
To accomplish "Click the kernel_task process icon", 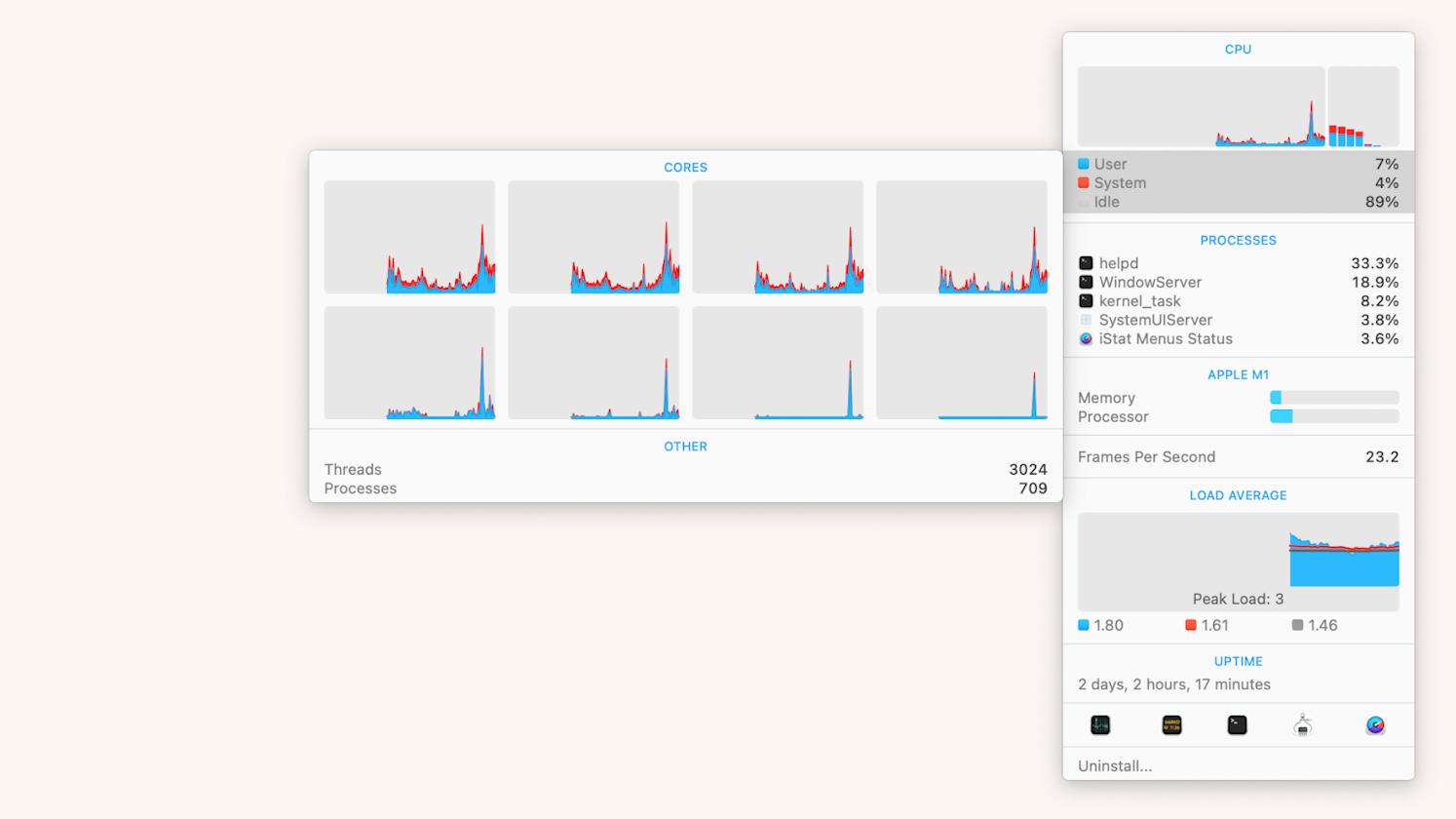I will pyautogui.click(x=1086, y=301).
